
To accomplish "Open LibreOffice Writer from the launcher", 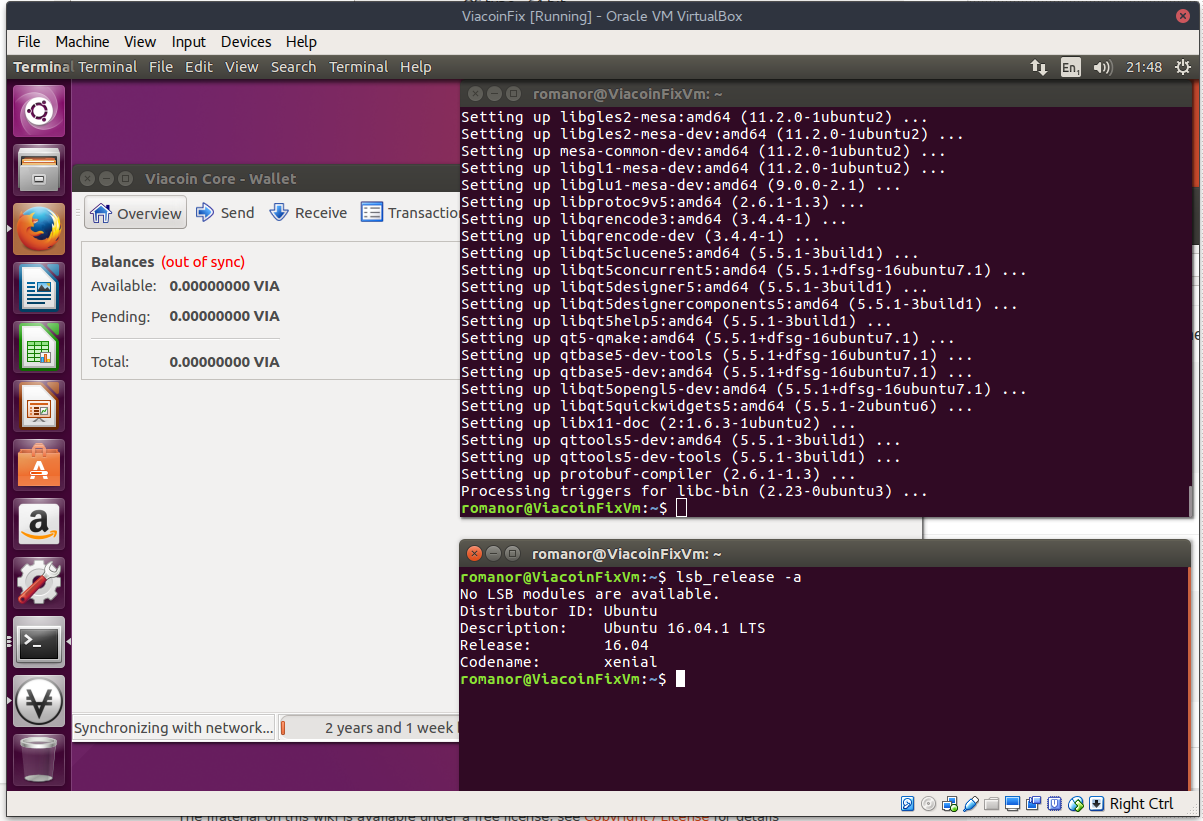I will click(39, 288).
